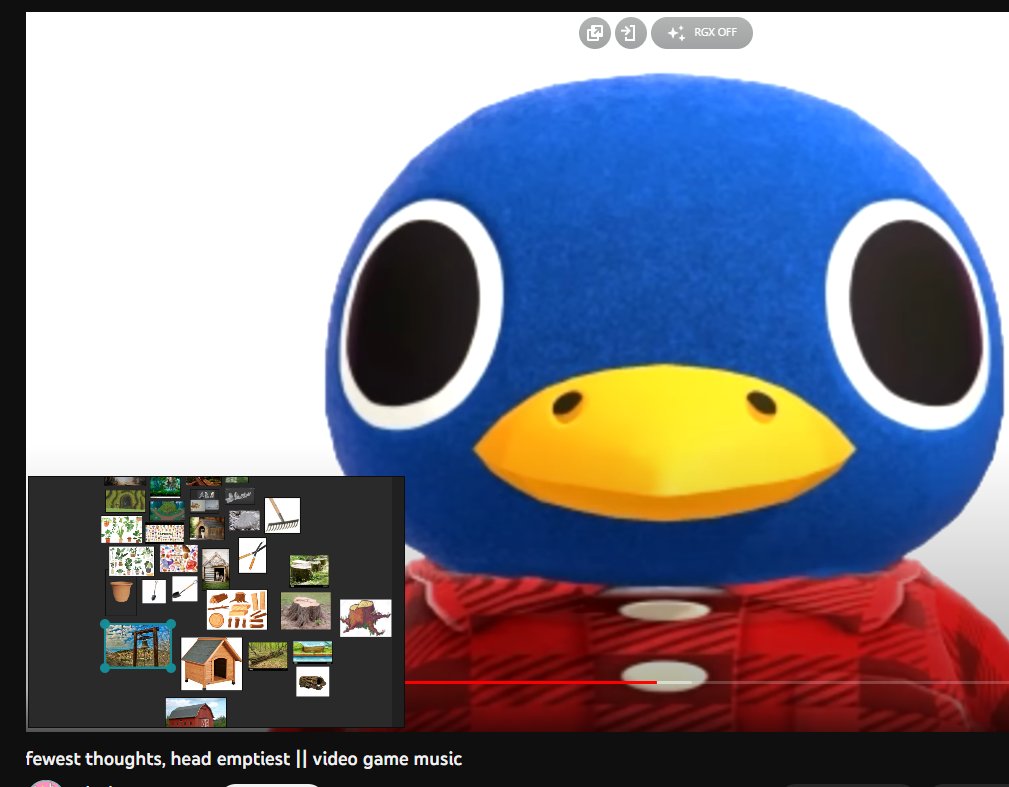Select the garden rake thumbnail in preview
Viewport: 1009px width, 787px height.
coord(282,515)
